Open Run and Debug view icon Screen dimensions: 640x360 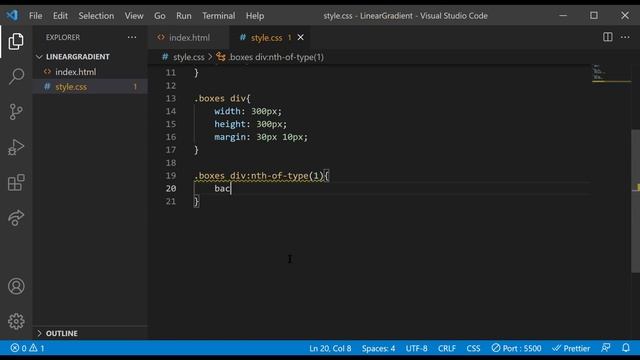click(x=16, y=147)
